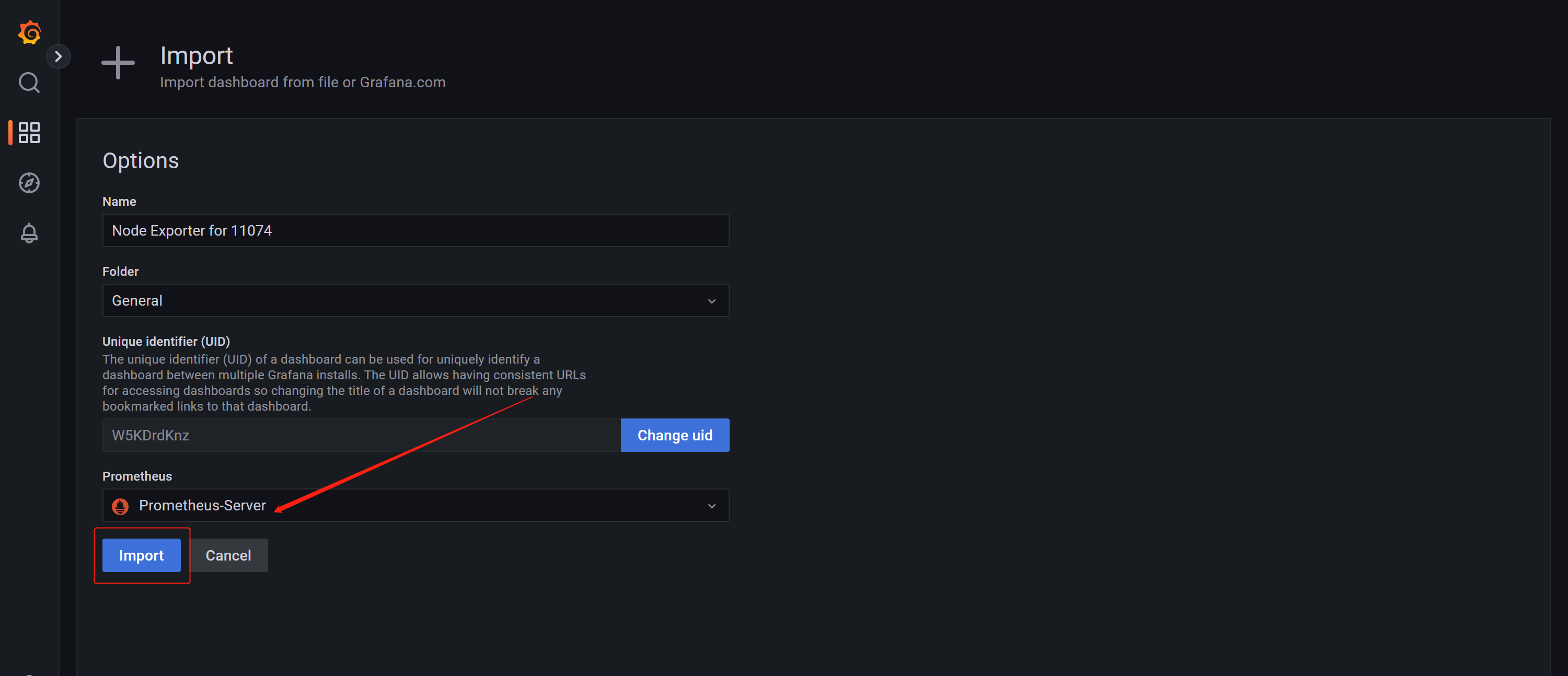Open the Grafana home logo
Screen dimensions: 1568x676
point(29,32)
